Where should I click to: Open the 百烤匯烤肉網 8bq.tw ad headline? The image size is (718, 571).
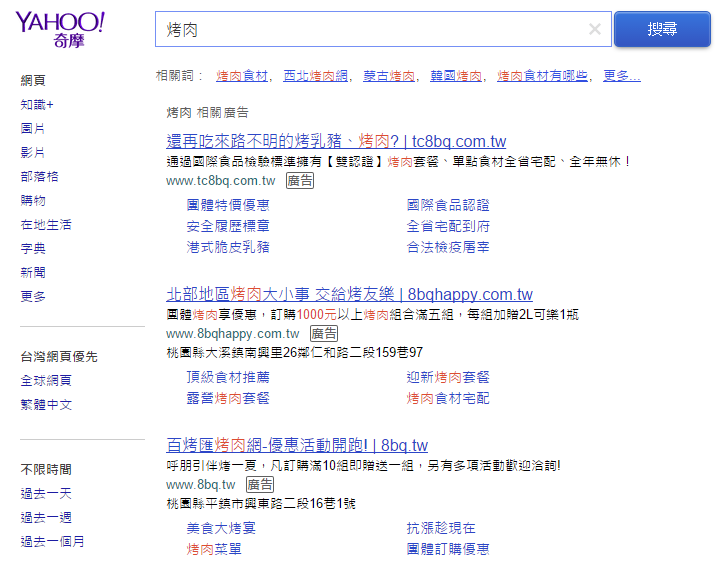coord(297,445)
